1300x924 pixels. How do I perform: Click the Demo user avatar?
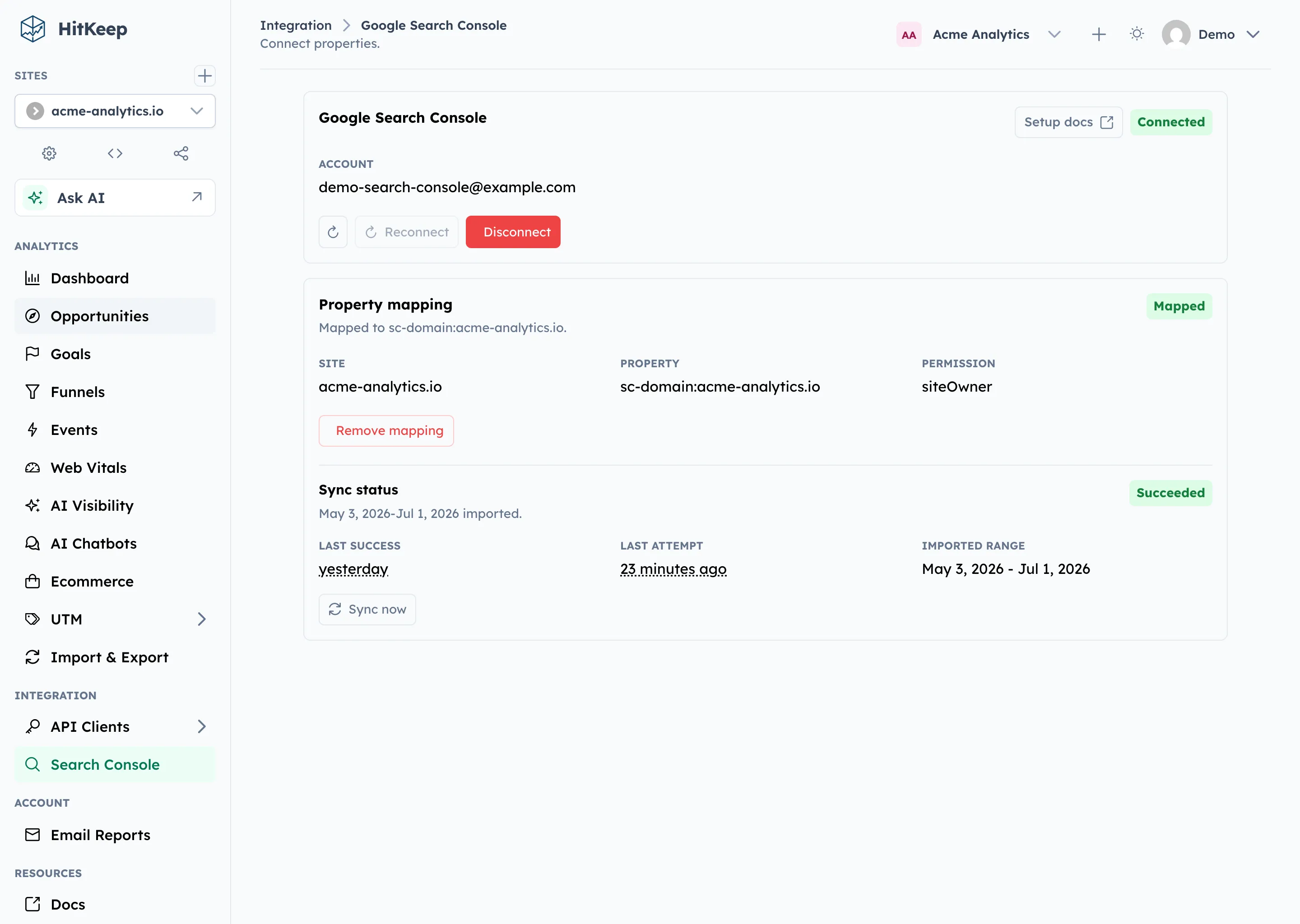point(1176,35)
